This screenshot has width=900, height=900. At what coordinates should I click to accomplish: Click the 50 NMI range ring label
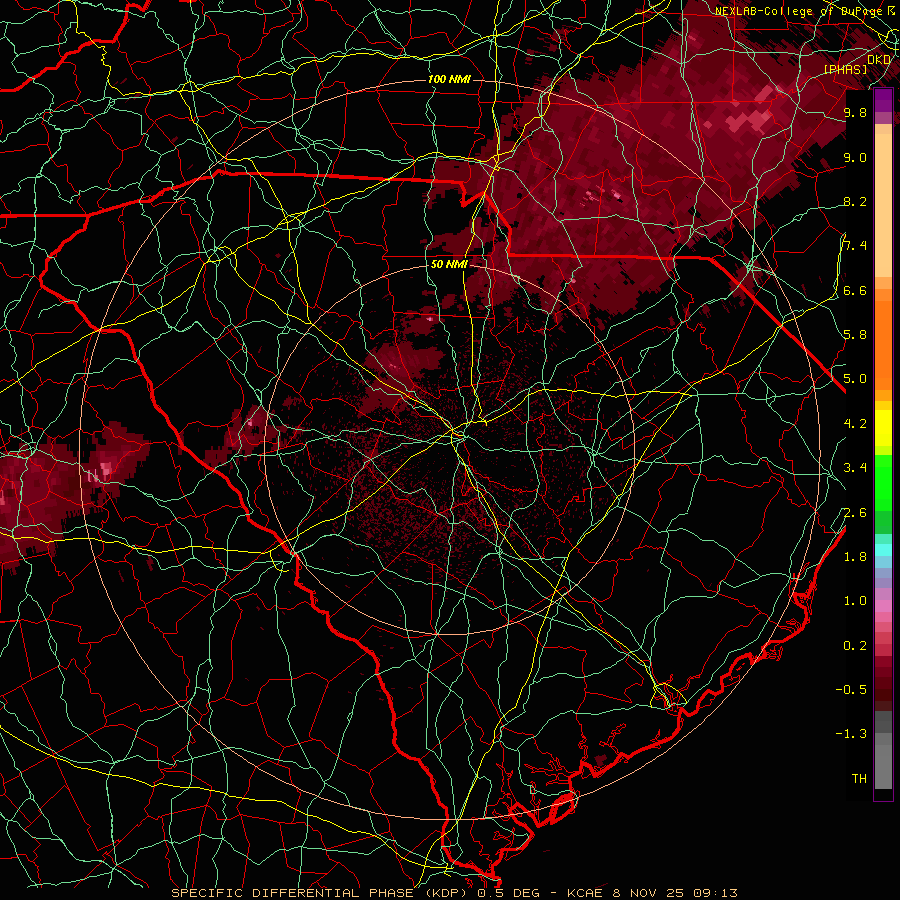[449, 264]
